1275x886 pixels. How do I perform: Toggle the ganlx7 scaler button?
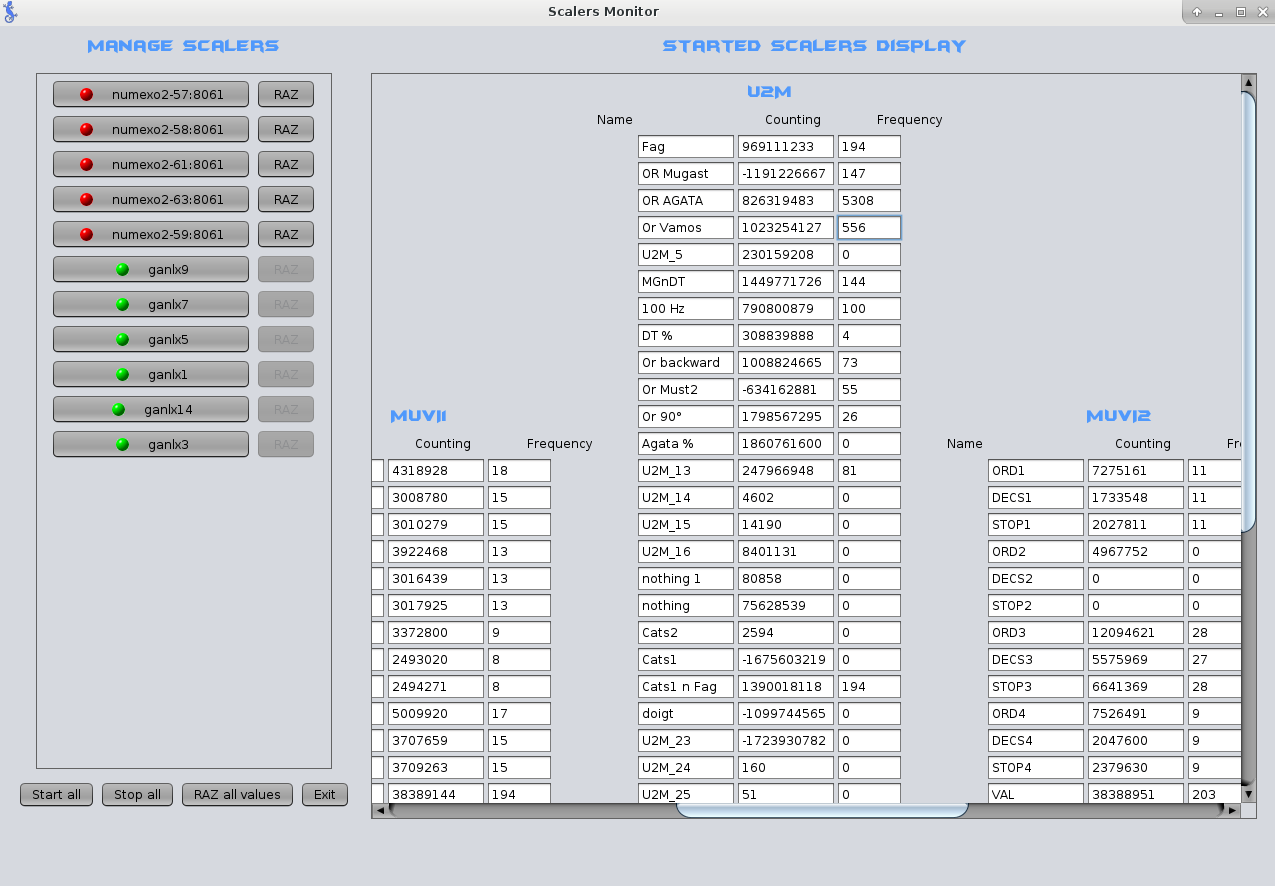(x=151, y=304)
